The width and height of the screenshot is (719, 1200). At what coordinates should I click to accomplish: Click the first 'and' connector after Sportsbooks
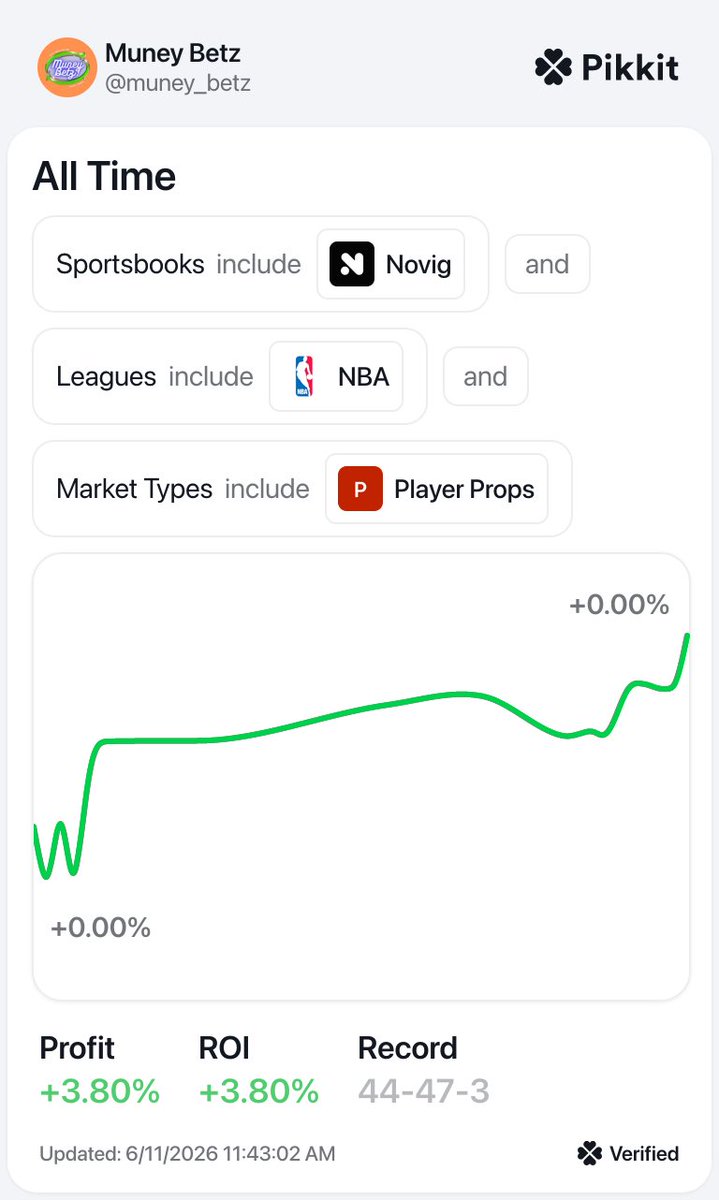pyautogui.click(x=547, y=264)
